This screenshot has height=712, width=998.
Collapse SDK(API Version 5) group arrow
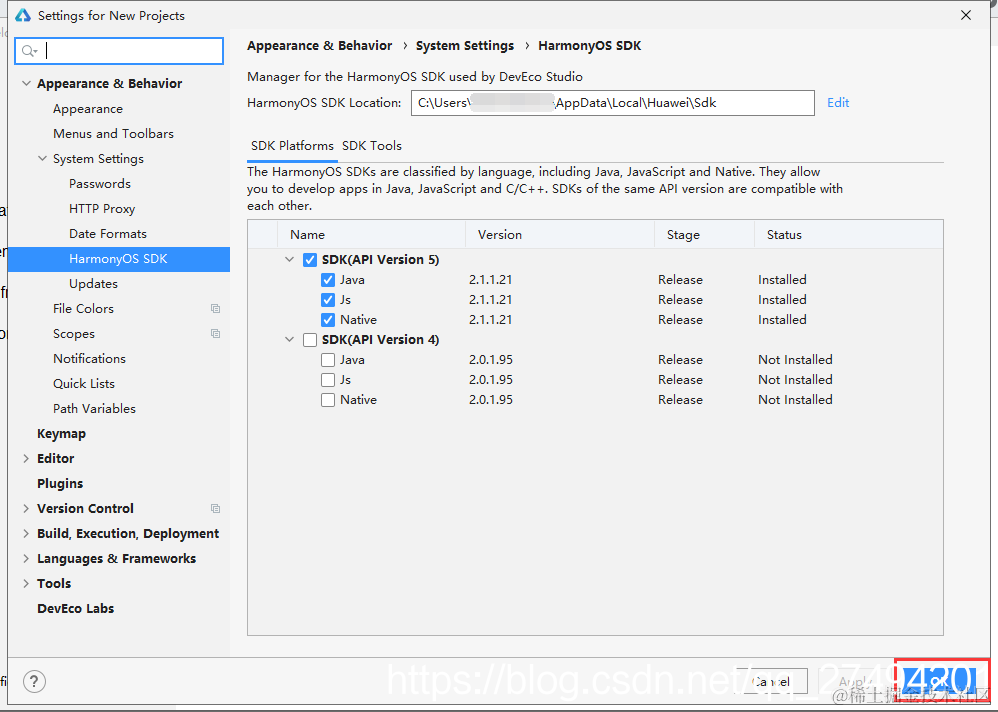(290, 260)
